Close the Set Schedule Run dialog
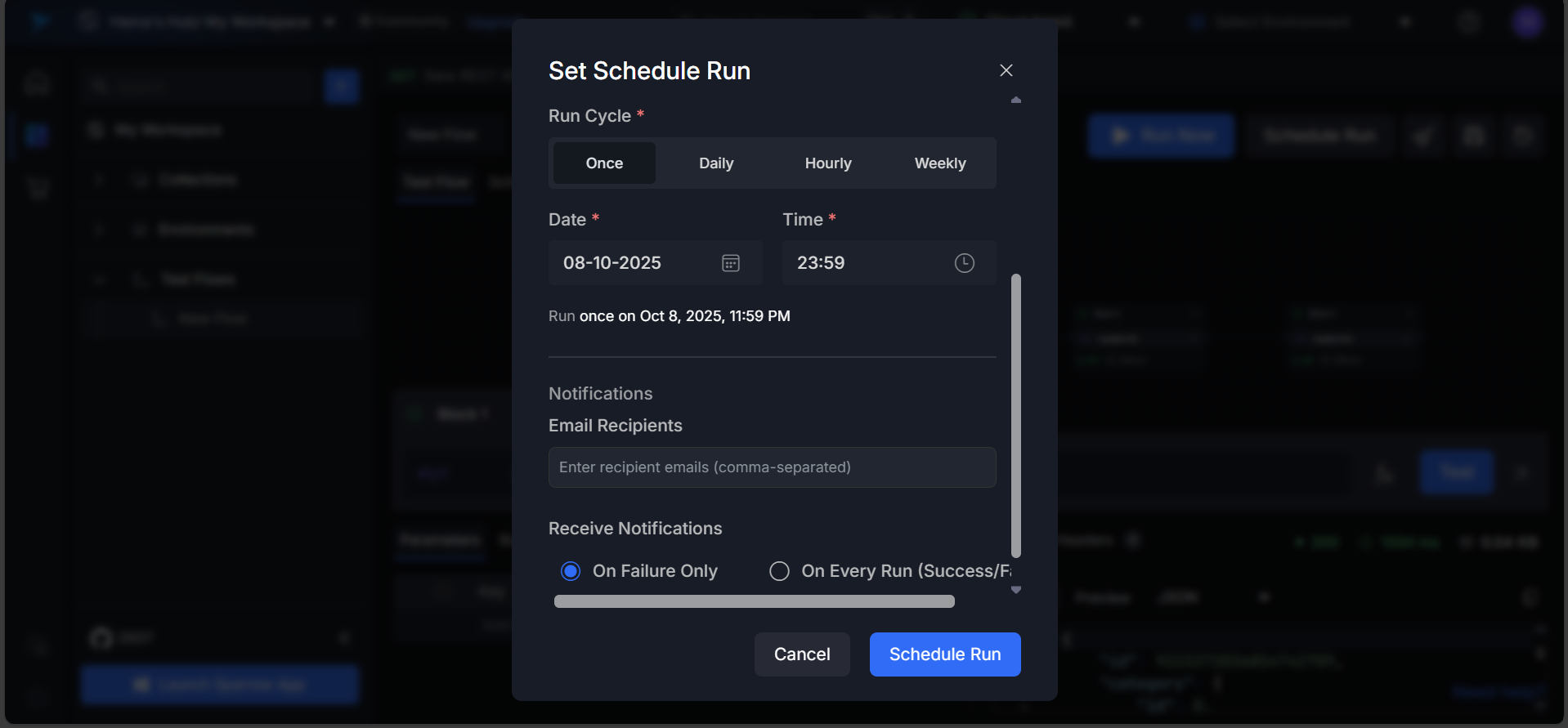Screen dimensions: 1568x728 (1006, 70)
